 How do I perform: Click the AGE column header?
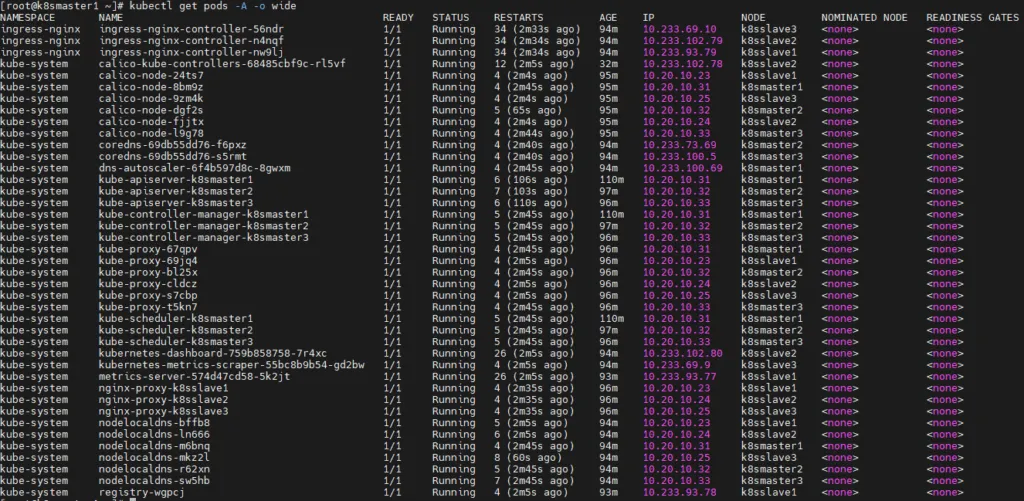pyautogui.click(x=608, y=18)
